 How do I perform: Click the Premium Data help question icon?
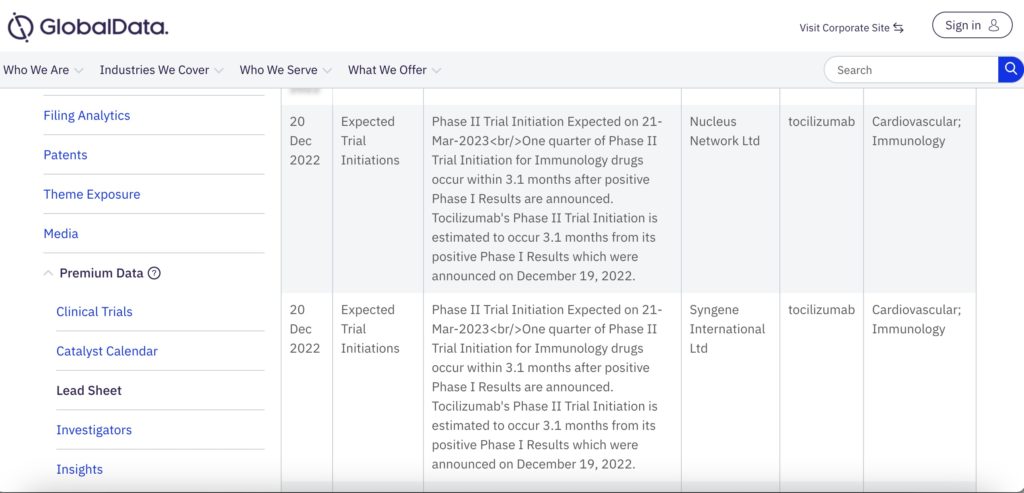pyautogui.click(x=154, y=273)
